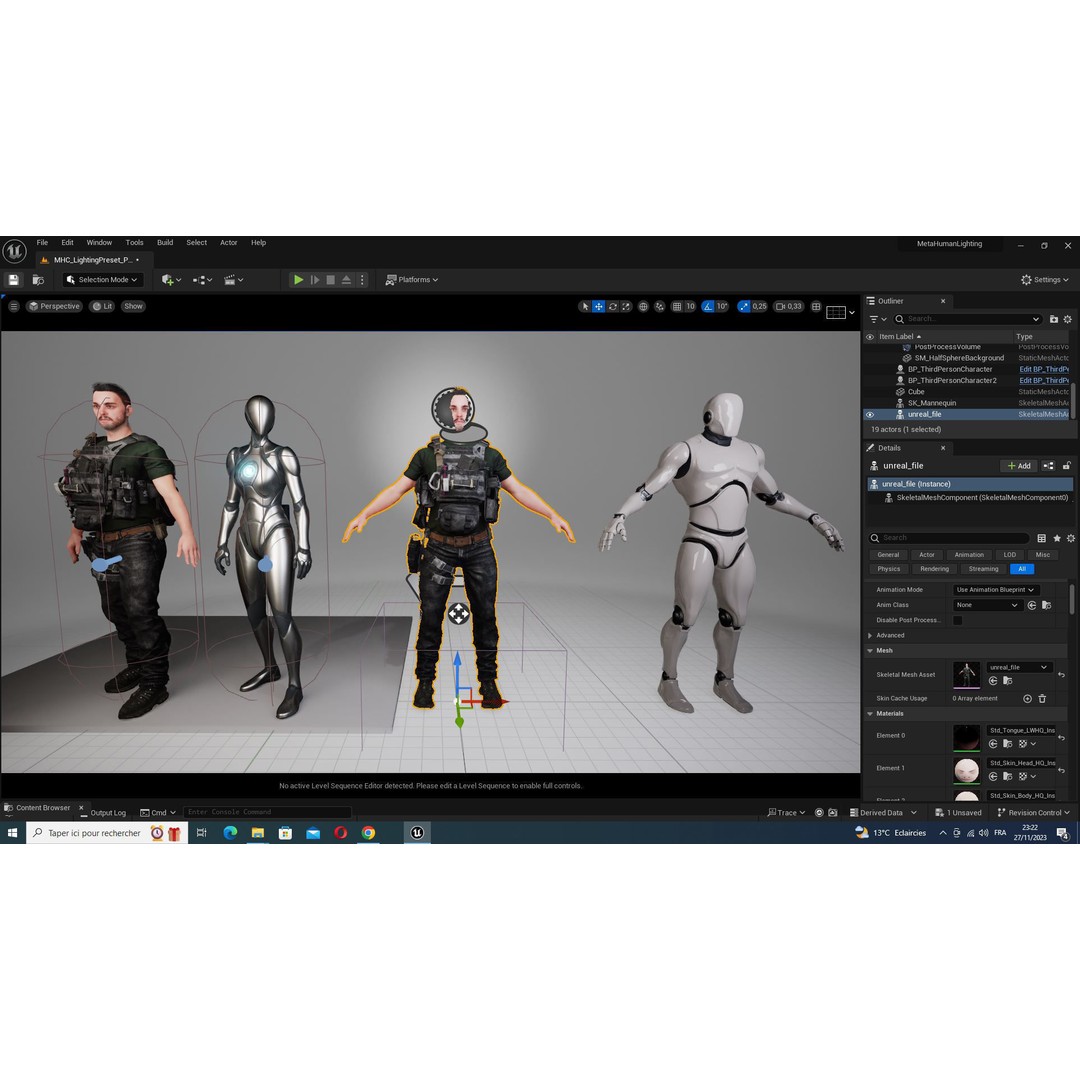Click the Eject button in the play controls

(346, 280)
